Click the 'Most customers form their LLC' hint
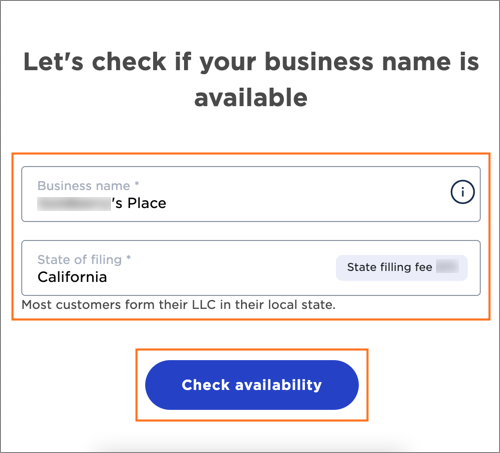The width and height of the screenshot is (500, 453). (178, 305)
